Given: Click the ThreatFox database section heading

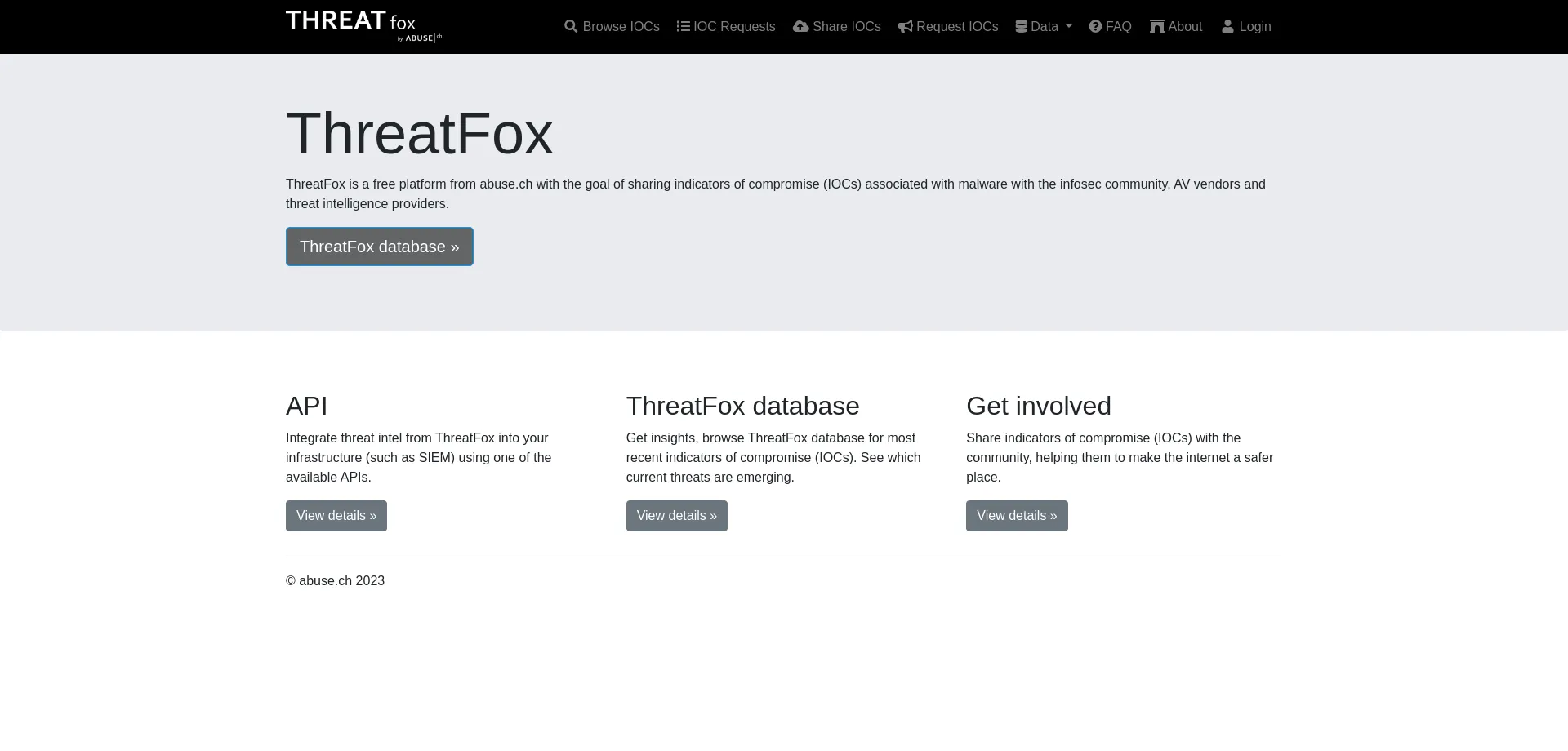Looking at the screenshot, I should pos(743,406).
